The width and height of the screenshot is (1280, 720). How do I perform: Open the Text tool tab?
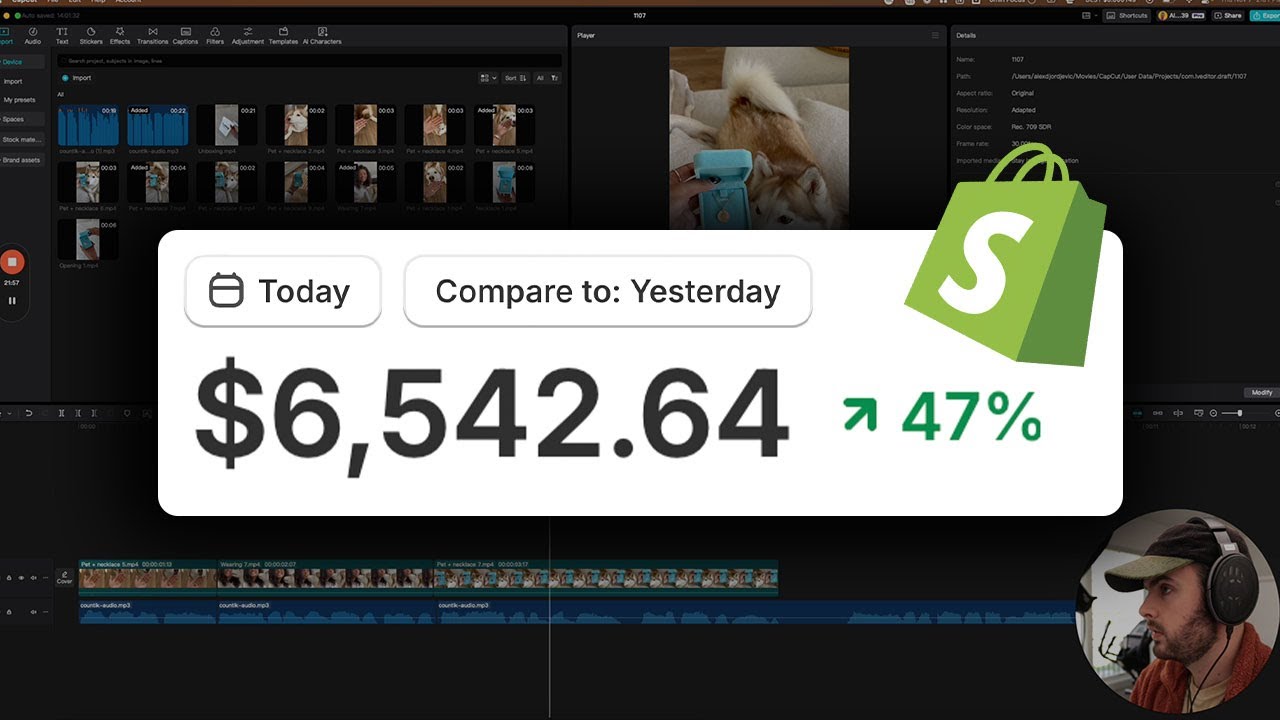62,36
